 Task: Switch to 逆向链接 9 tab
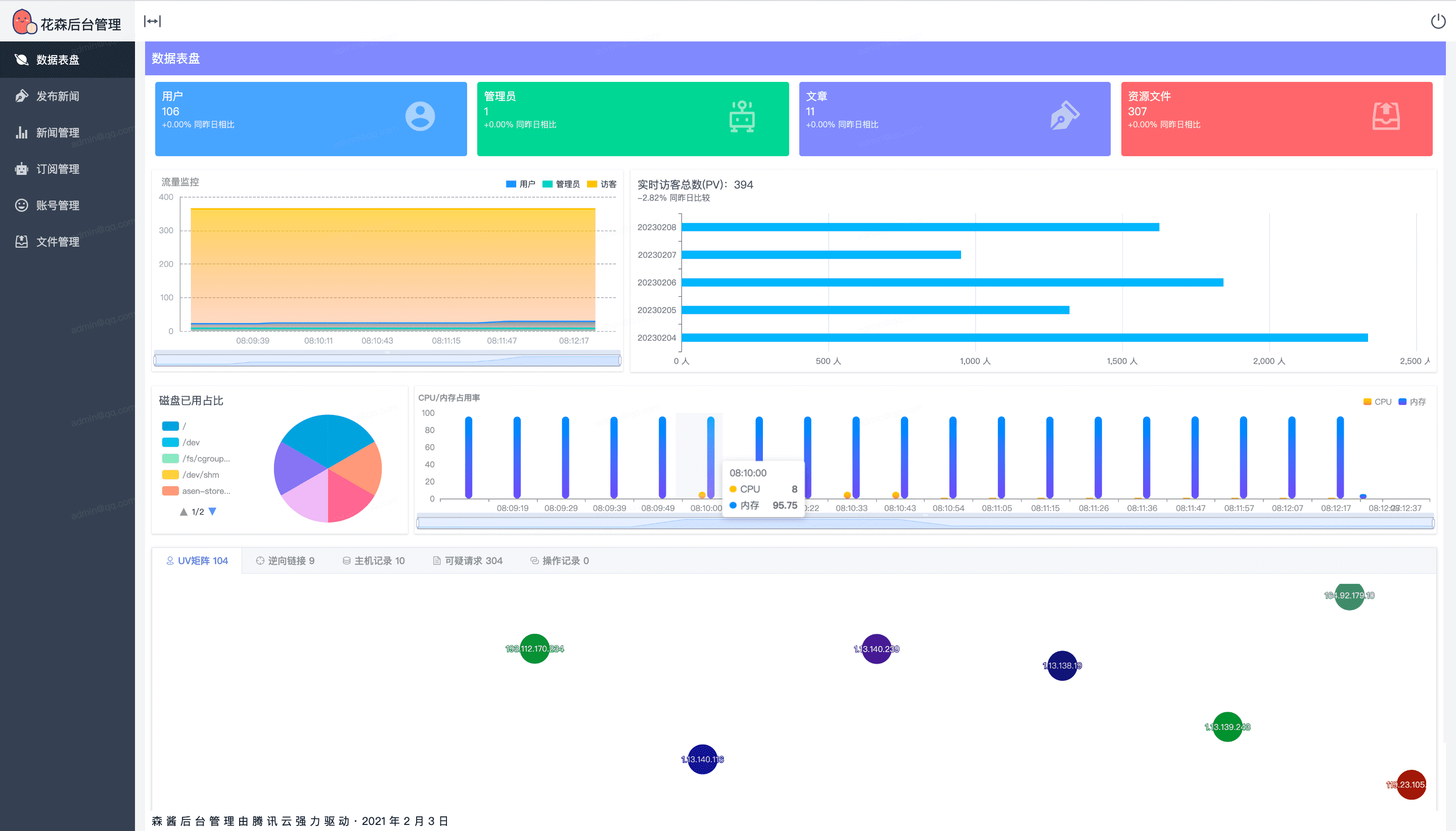[285, 561]
